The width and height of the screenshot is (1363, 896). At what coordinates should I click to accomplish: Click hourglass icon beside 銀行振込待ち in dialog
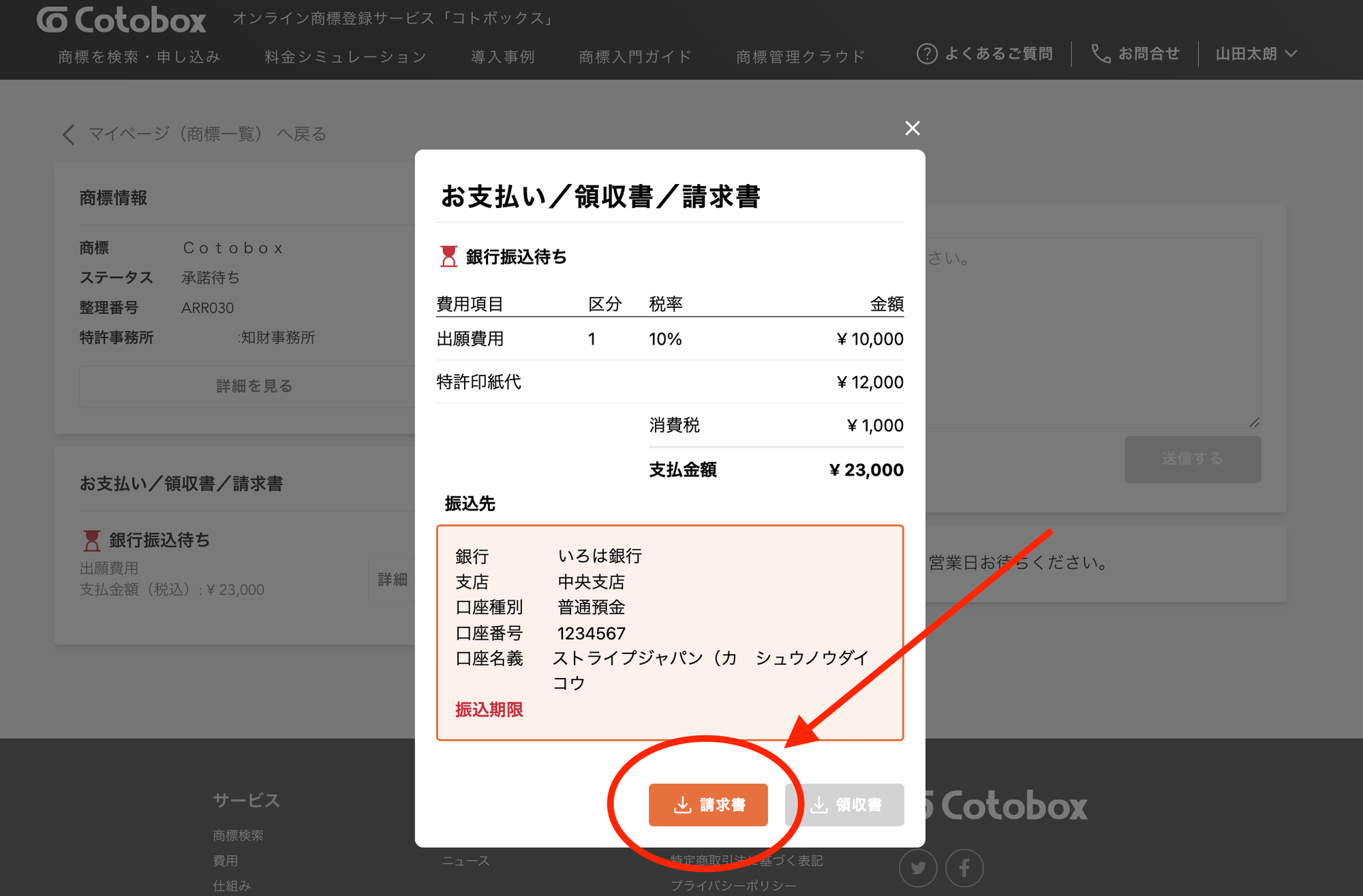[x=448, y=257]
